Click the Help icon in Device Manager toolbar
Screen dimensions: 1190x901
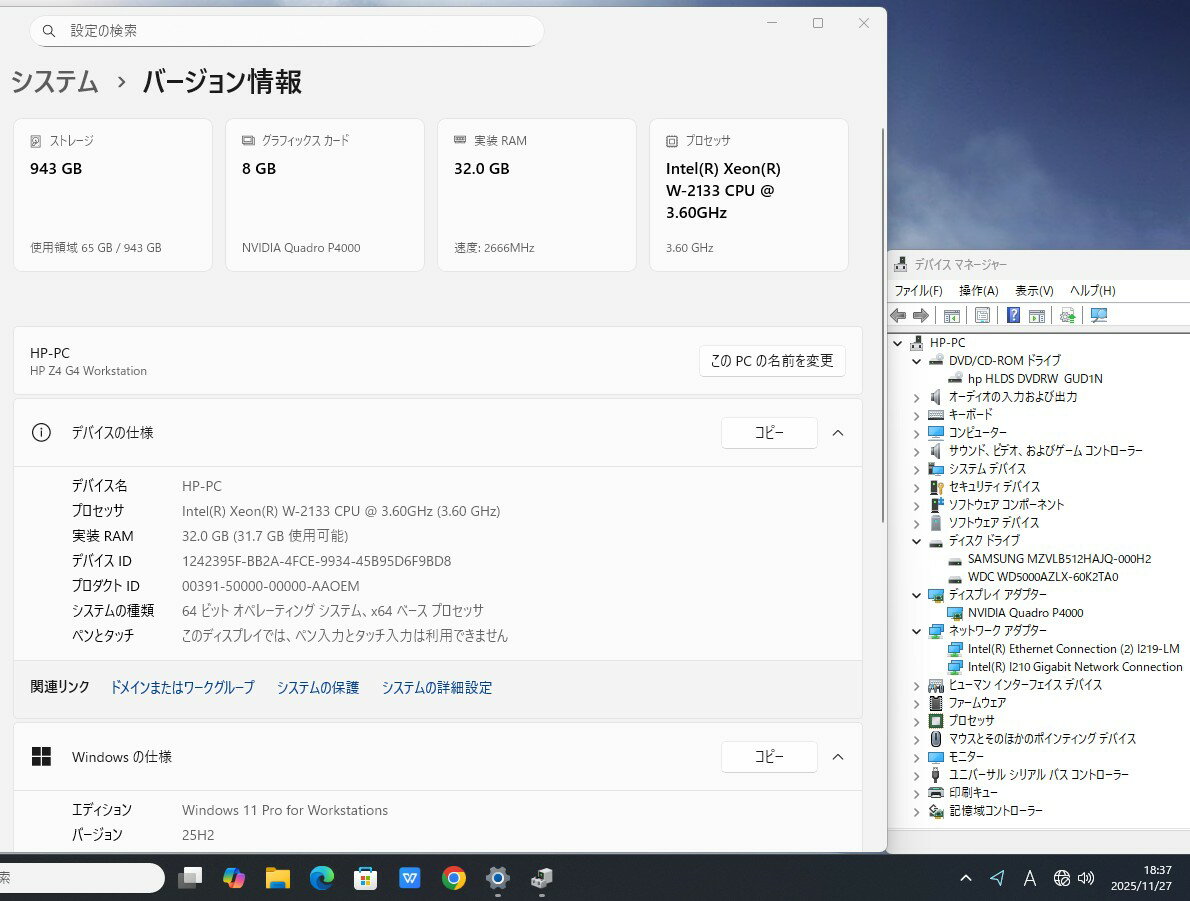pyautogui.click(x=1013, y=316)
